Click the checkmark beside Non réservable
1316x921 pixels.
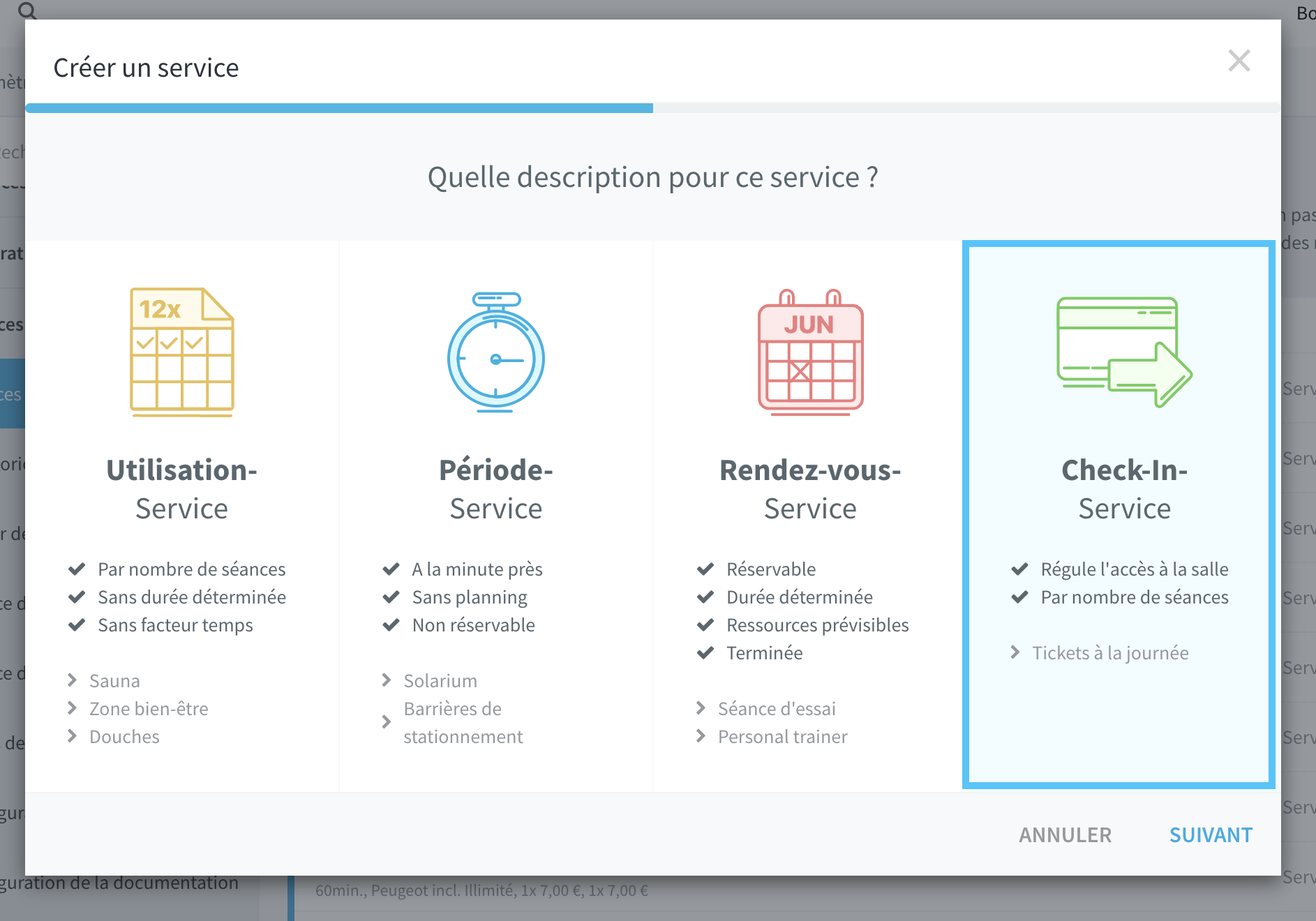click(x=391, y=625)
